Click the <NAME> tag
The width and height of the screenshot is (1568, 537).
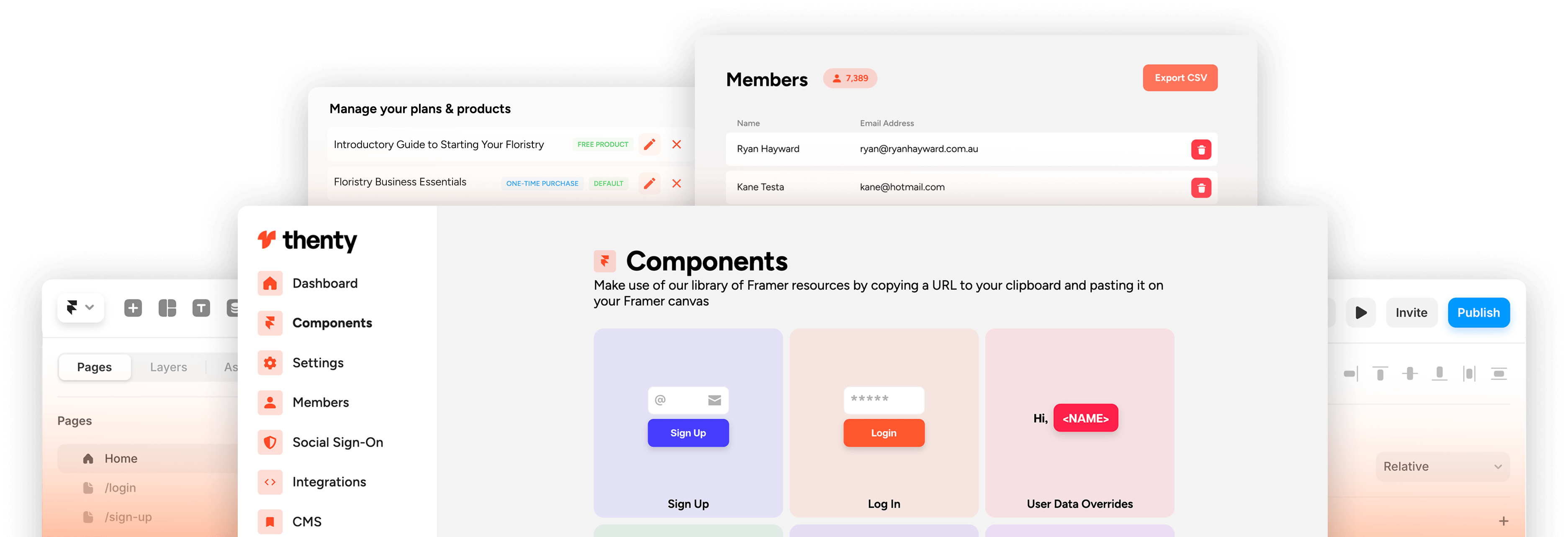(1085, 418)
